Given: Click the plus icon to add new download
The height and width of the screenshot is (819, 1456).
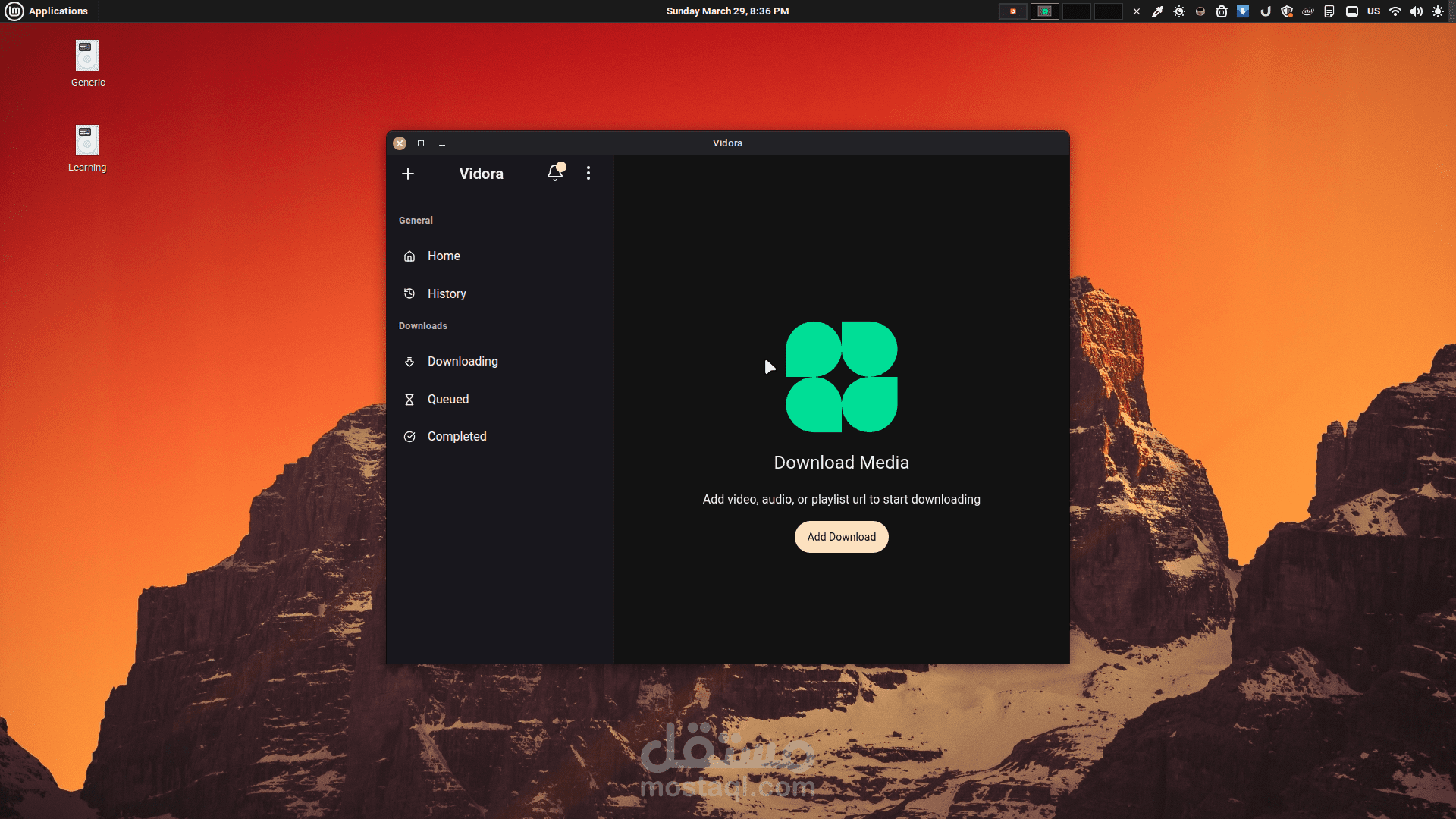Looking at the screenshot, I should point(408,174).
